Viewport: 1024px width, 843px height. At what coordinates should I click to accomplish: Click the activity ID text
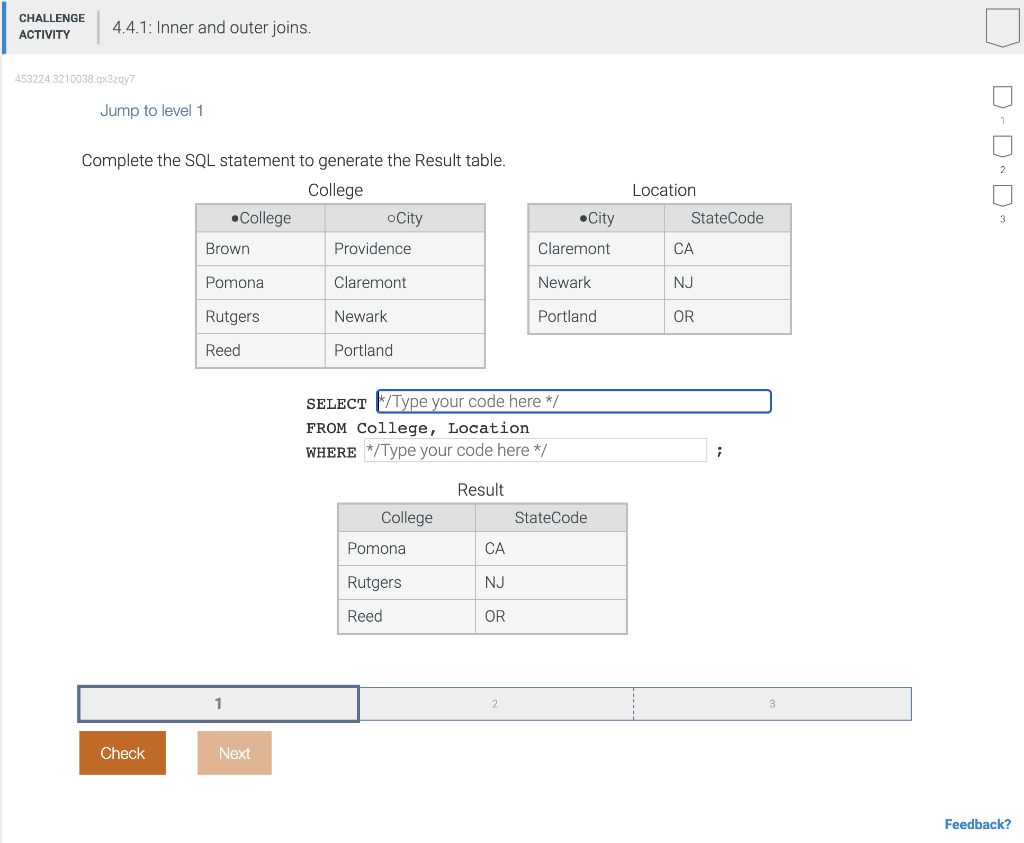pos(74,78)
